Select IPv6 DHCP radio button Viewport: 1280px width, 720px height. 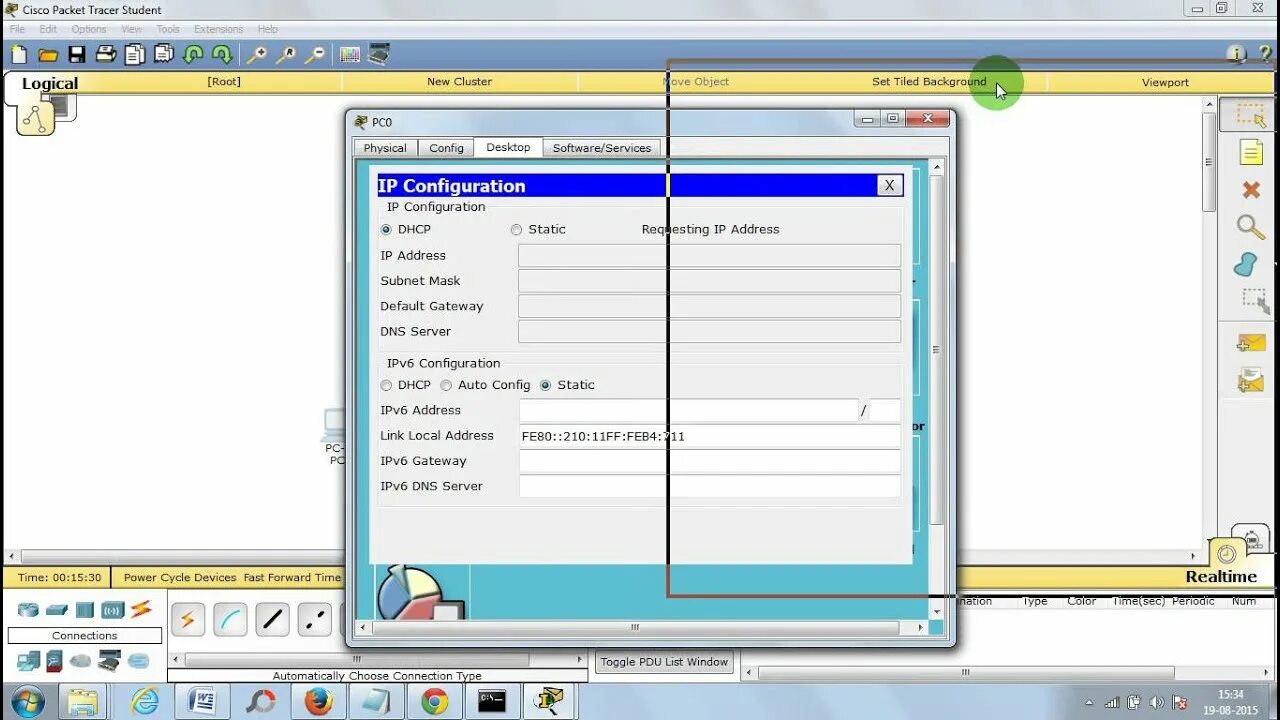coord(386,385)
